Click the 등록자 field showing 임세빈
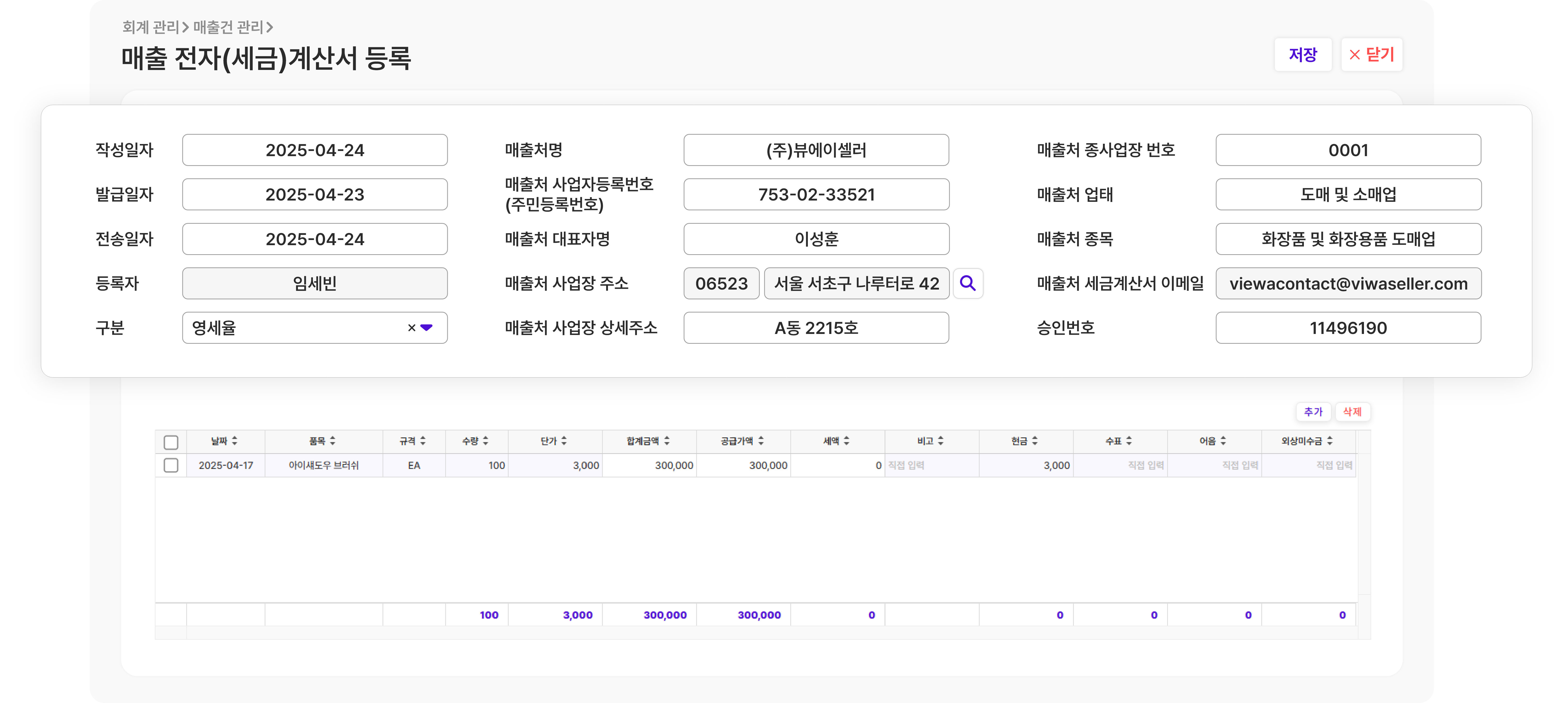Viewport: 1568px width, 703px height. pyautogui.click(x=315, y=283)
